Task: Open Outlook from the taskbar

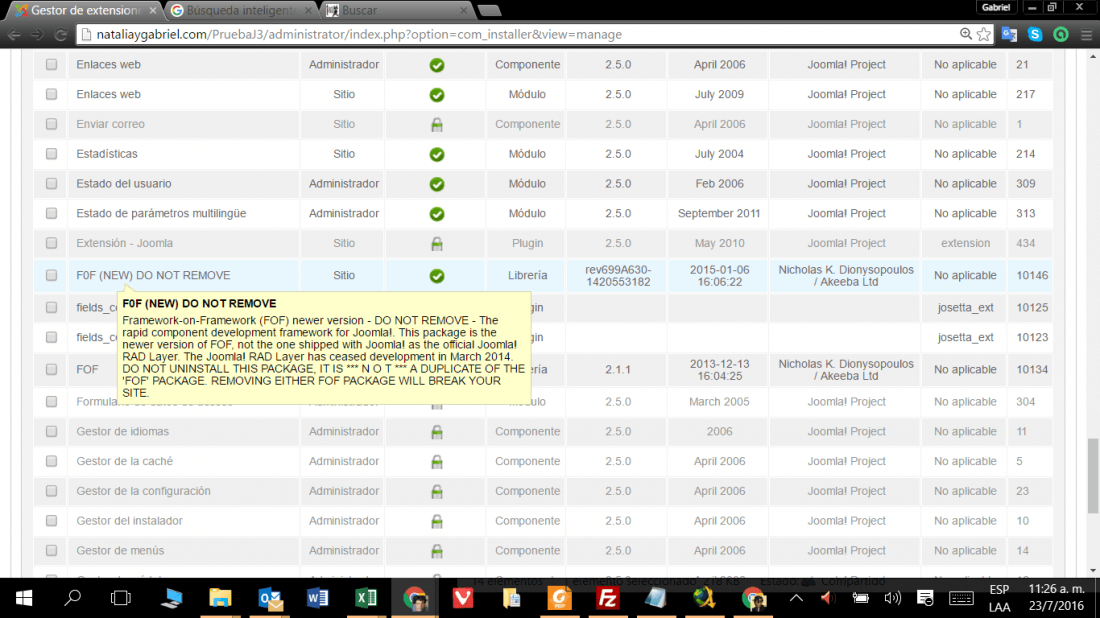Action: pos(270,598)
